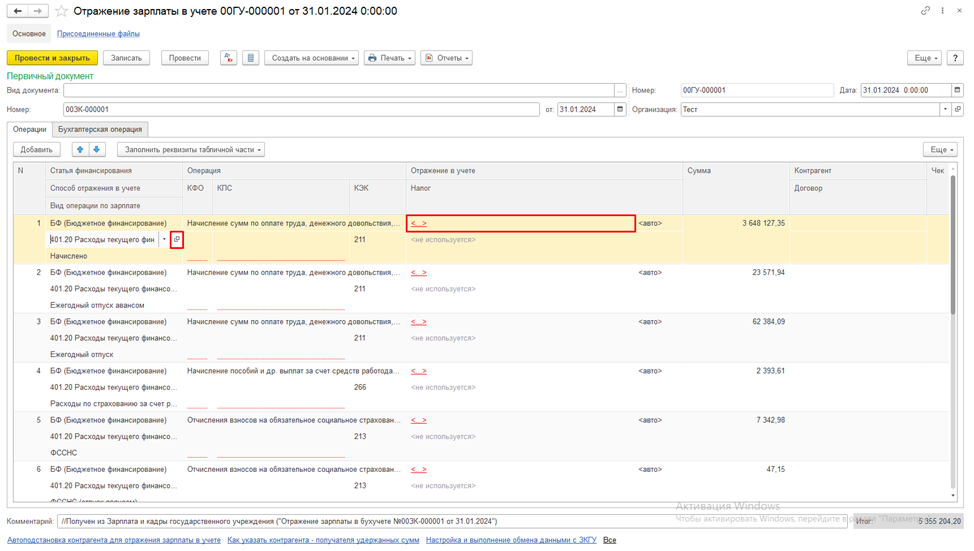Switch to the Бухгалтерская операция tab
974x551 pixels.
tap(100, 129)
